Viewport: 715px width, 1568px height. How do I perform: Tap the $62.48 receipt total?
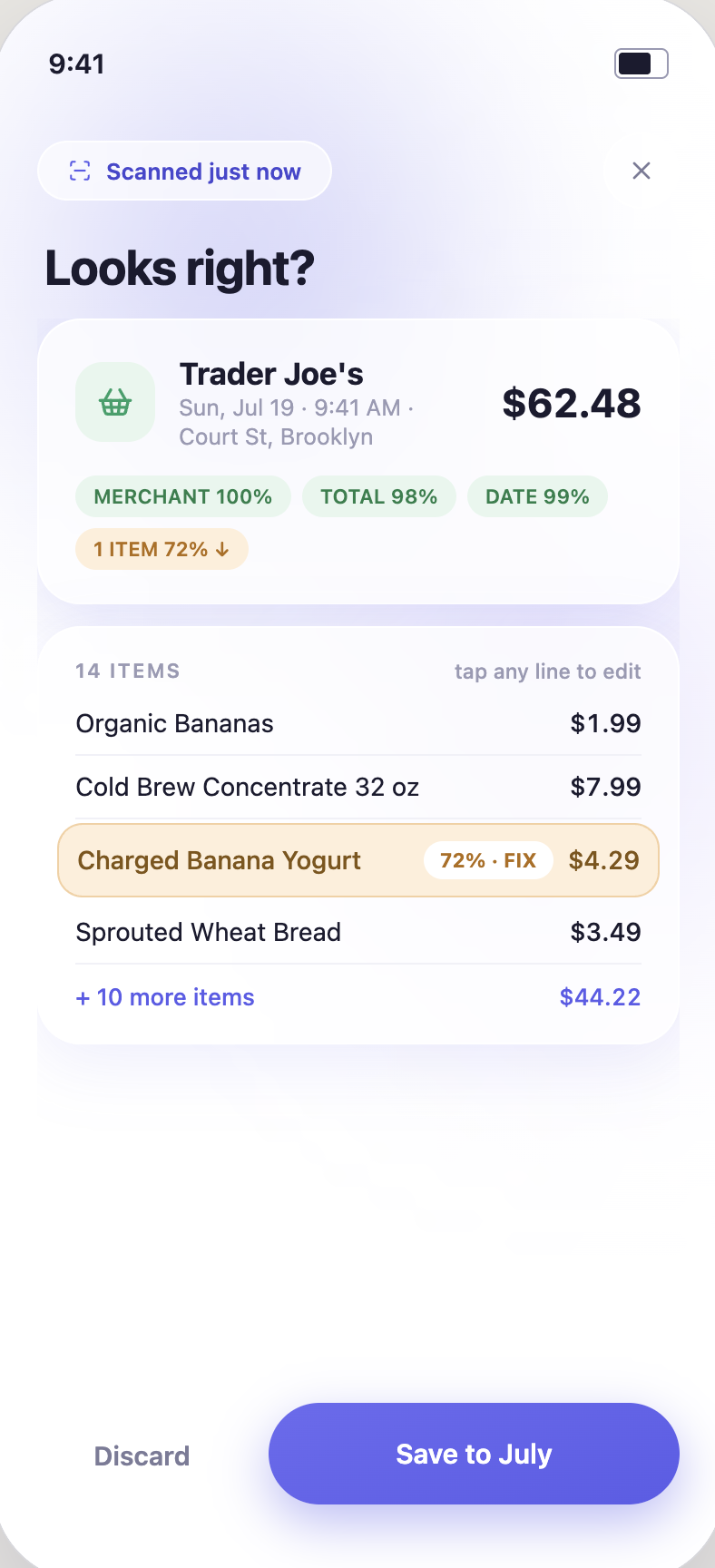(x=572, y=403)
